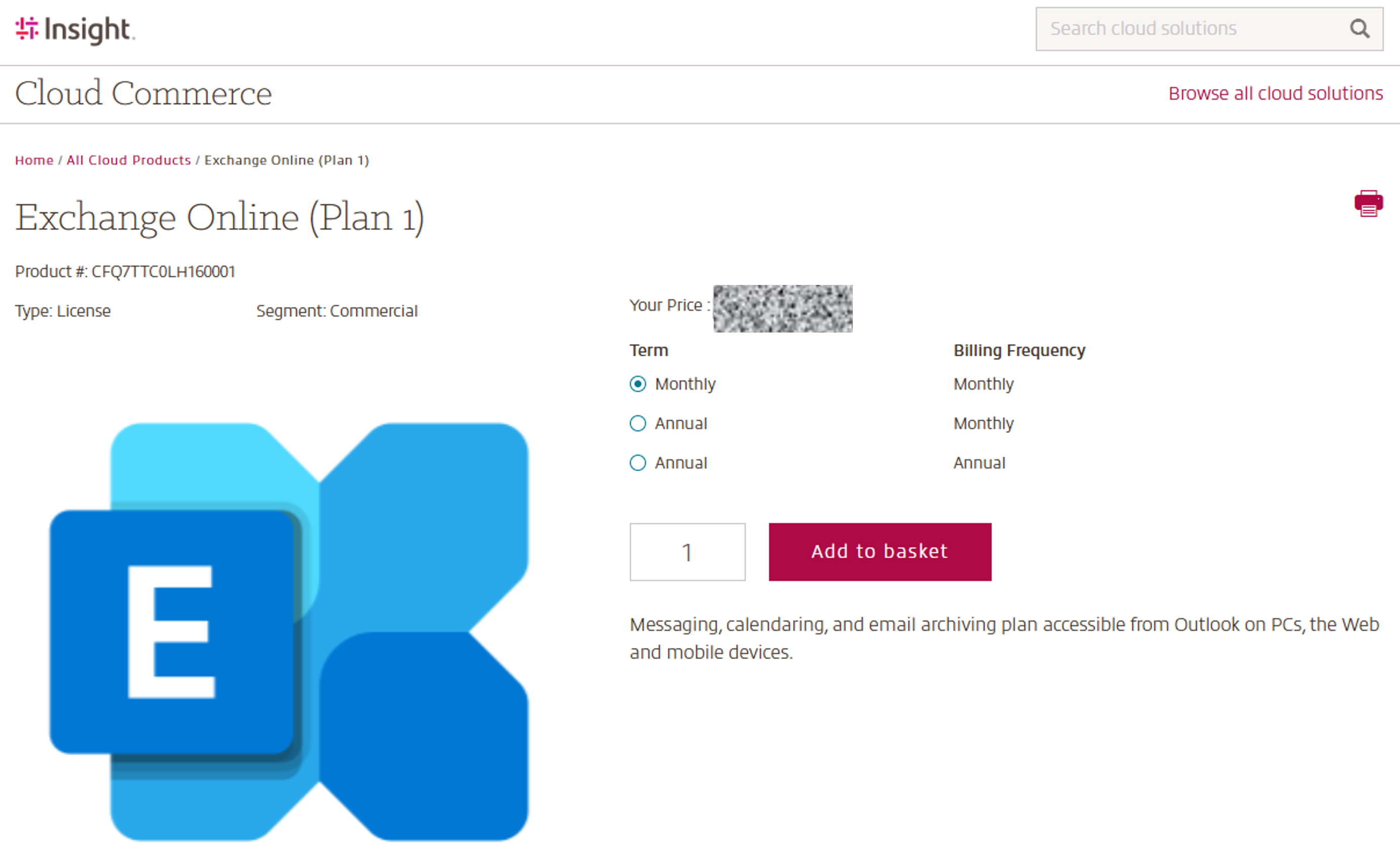Click the print page icon
Image resolution: width=1400 pixels, height=864 pixels.
[1369, 203]
